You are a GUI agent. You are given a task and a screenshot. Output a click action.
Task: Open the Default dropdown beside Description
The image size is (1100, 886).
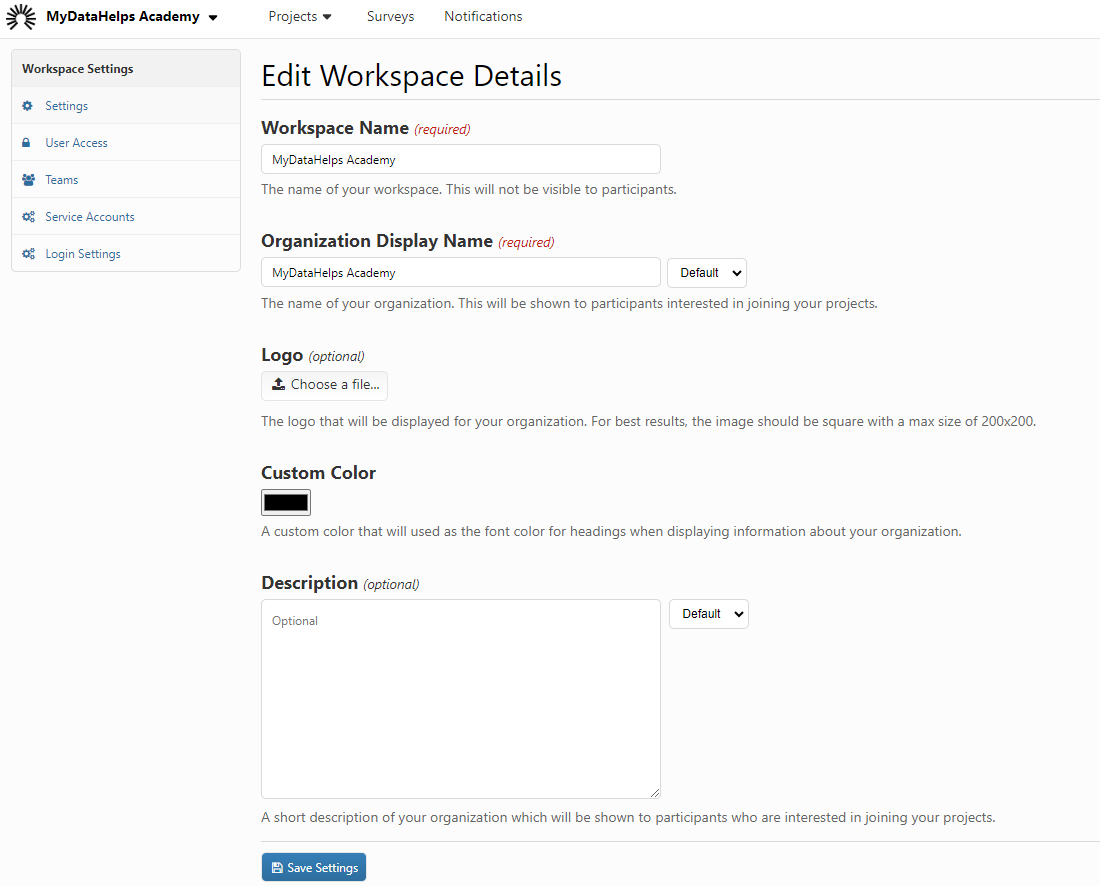point(708,614)
